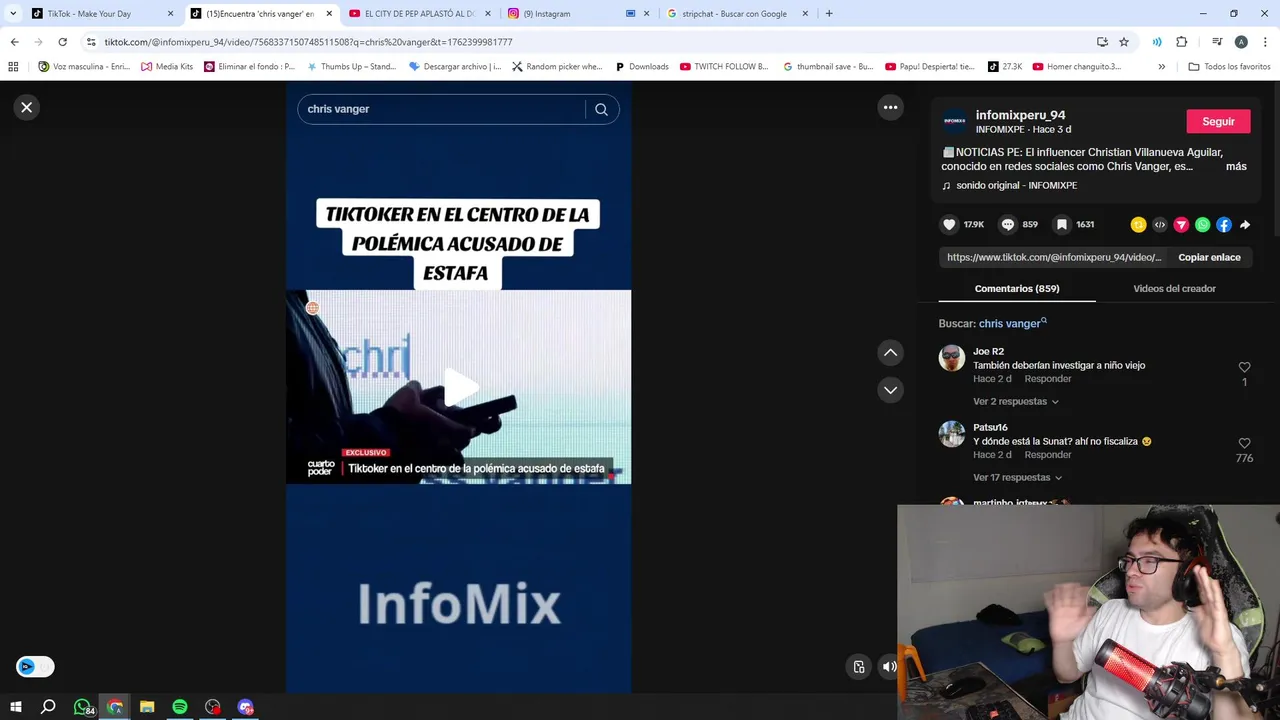This screenshot has width=1280, height=720.
Task: Open infomixperu_94 profile name
Action: coord(1020,115)
